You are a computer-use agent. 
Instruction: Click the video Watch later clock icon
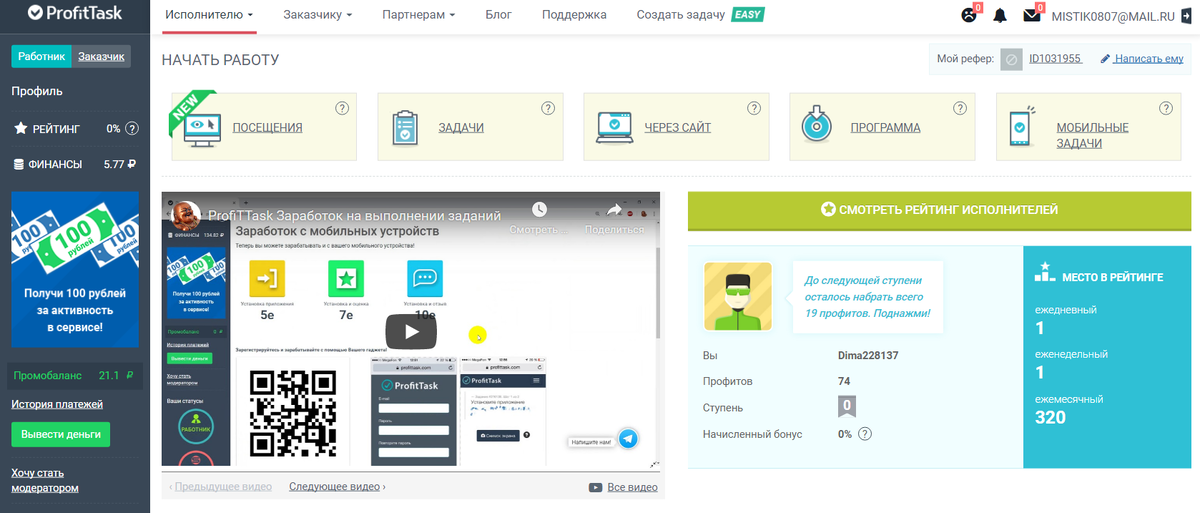[x=539, y=210]
